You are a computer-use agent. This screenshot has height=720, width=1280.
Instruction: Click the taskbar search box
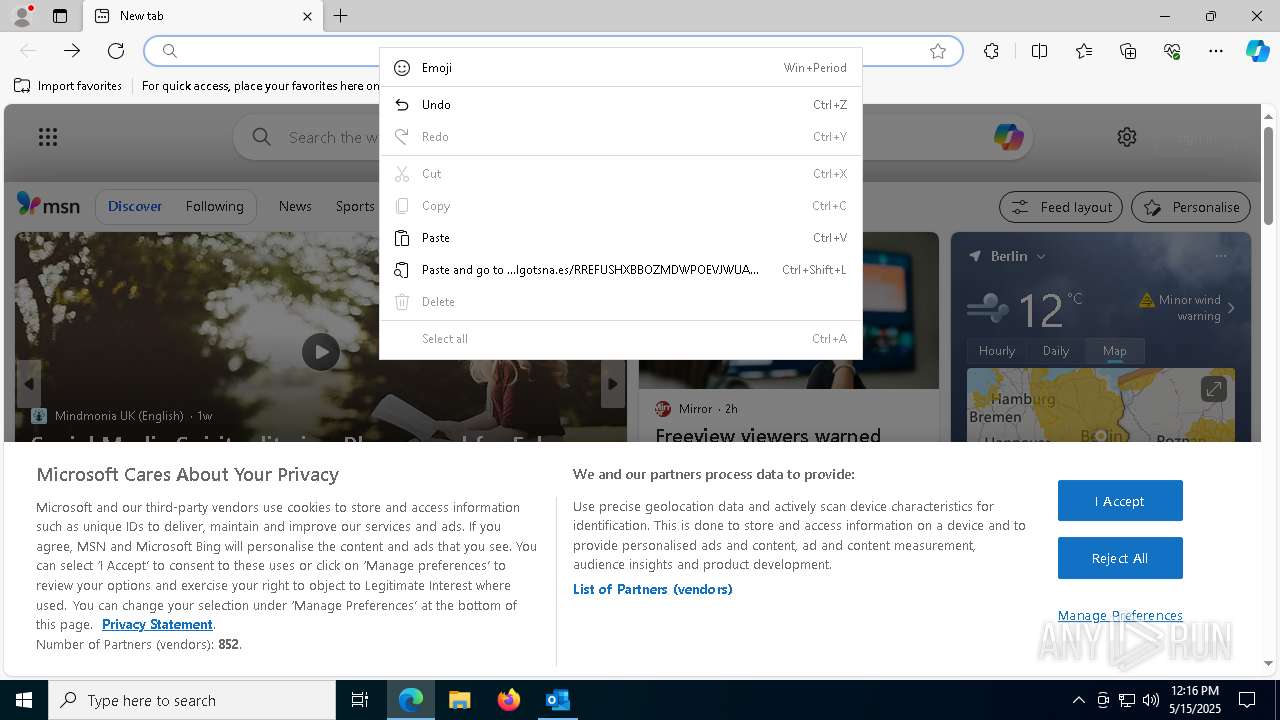pos(192,700)
